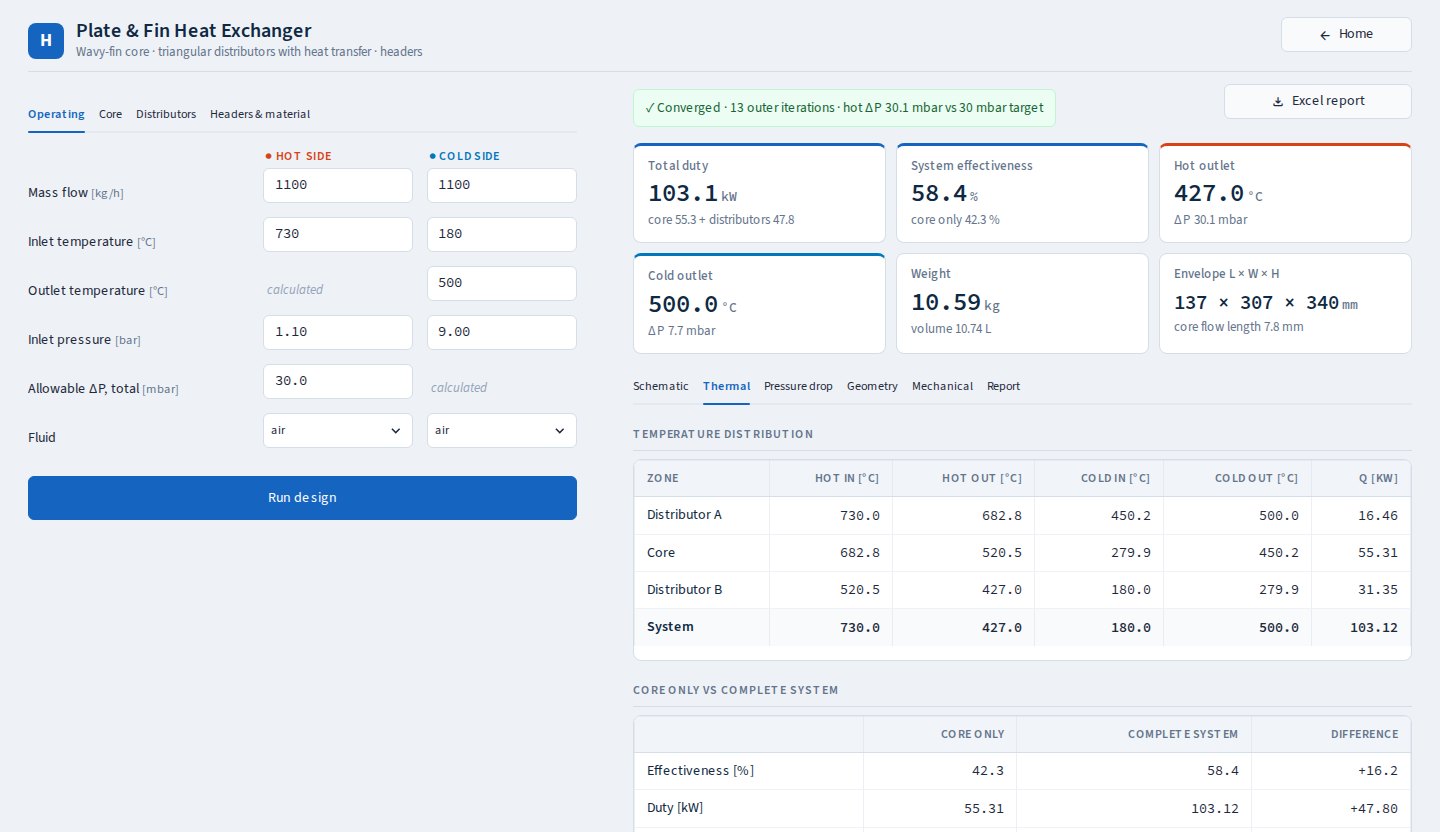Screen dimensions: 1440x832
Task: Click the blue H app logo
Action: click(46, 41)
